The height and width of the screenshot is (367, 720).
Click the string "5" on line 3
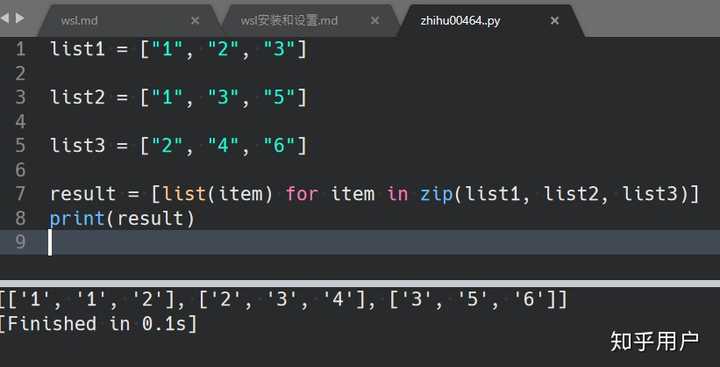tap(280, 96)
